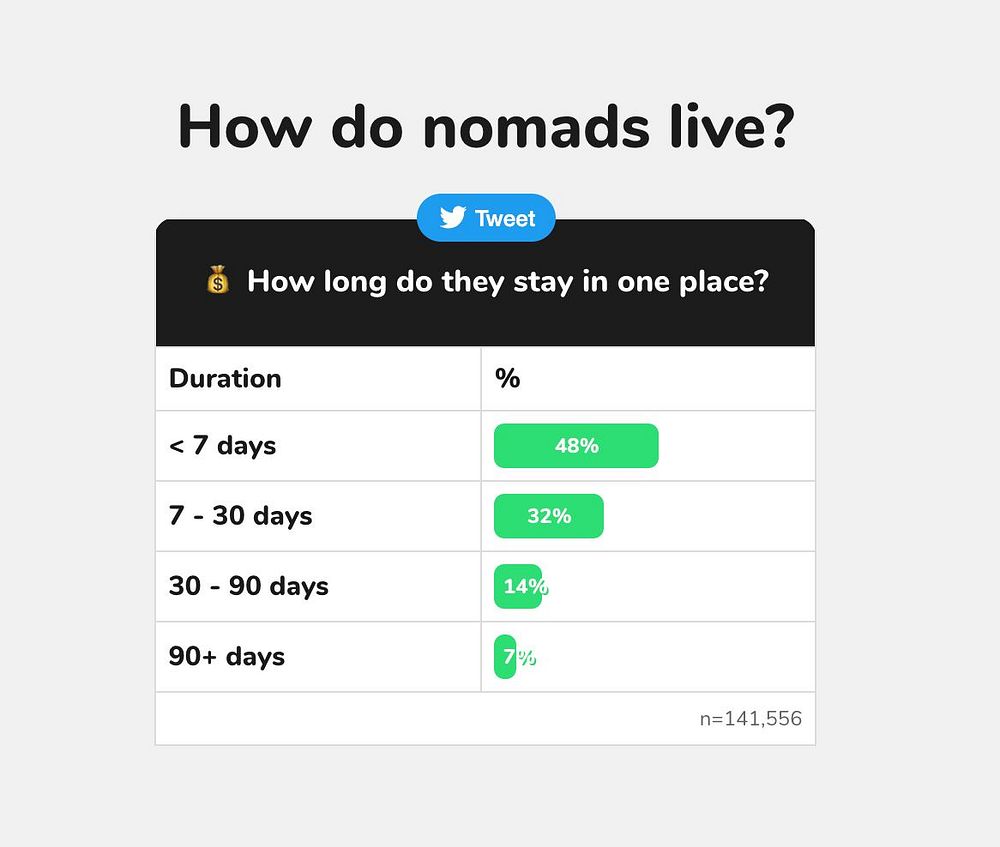
Task: Select the 32% green bar
Action: click(x=548, y=516)
